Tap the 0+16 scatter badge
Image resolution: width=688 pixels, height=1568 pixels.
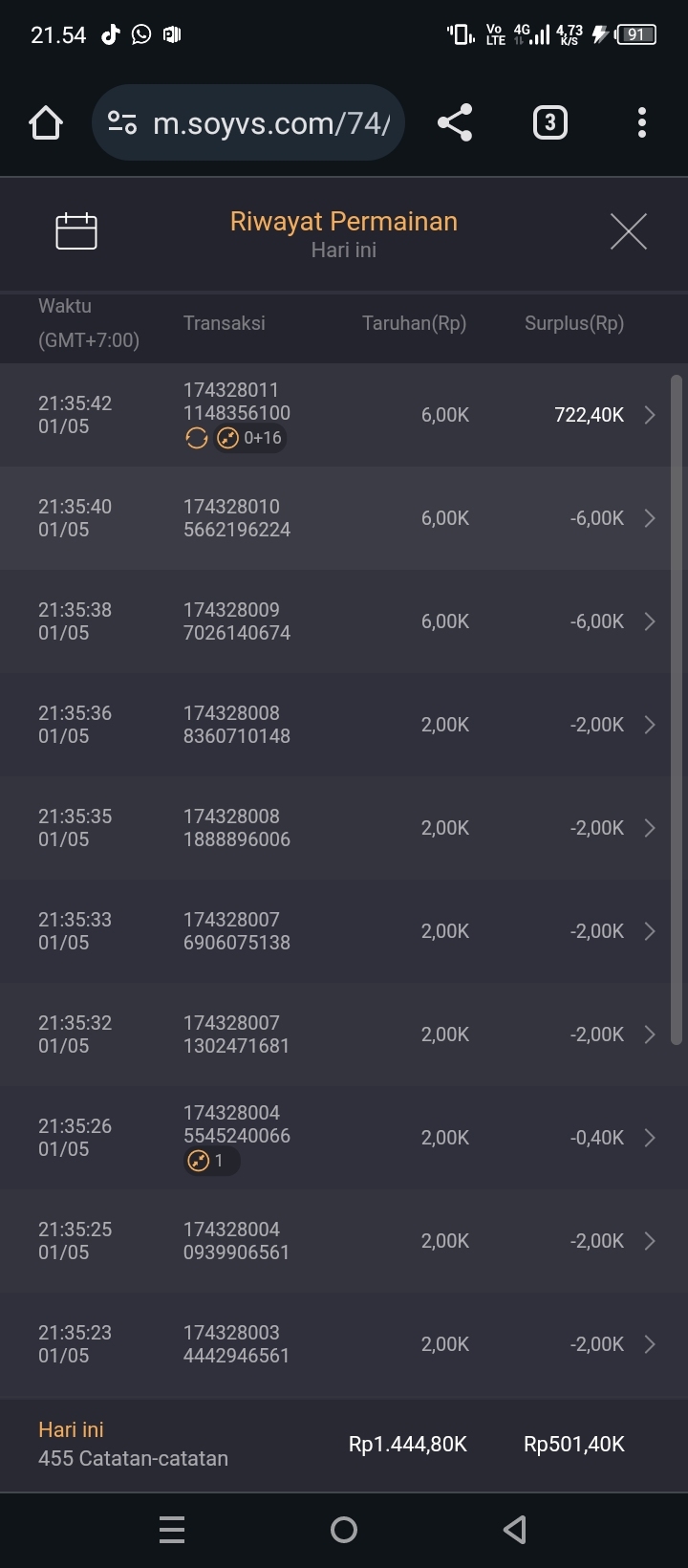[x=250, y=439]
